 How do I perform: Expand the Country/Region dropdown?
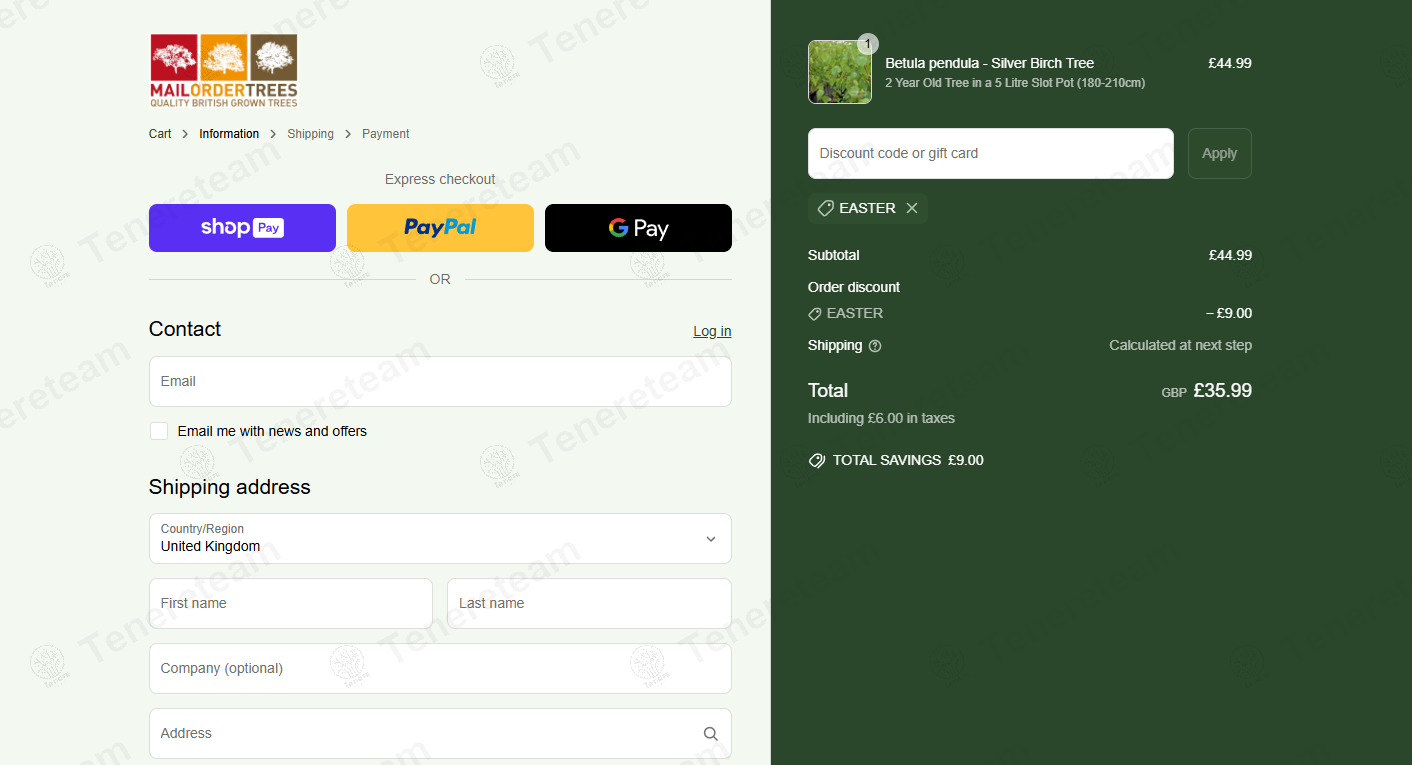tap(440, 539)
